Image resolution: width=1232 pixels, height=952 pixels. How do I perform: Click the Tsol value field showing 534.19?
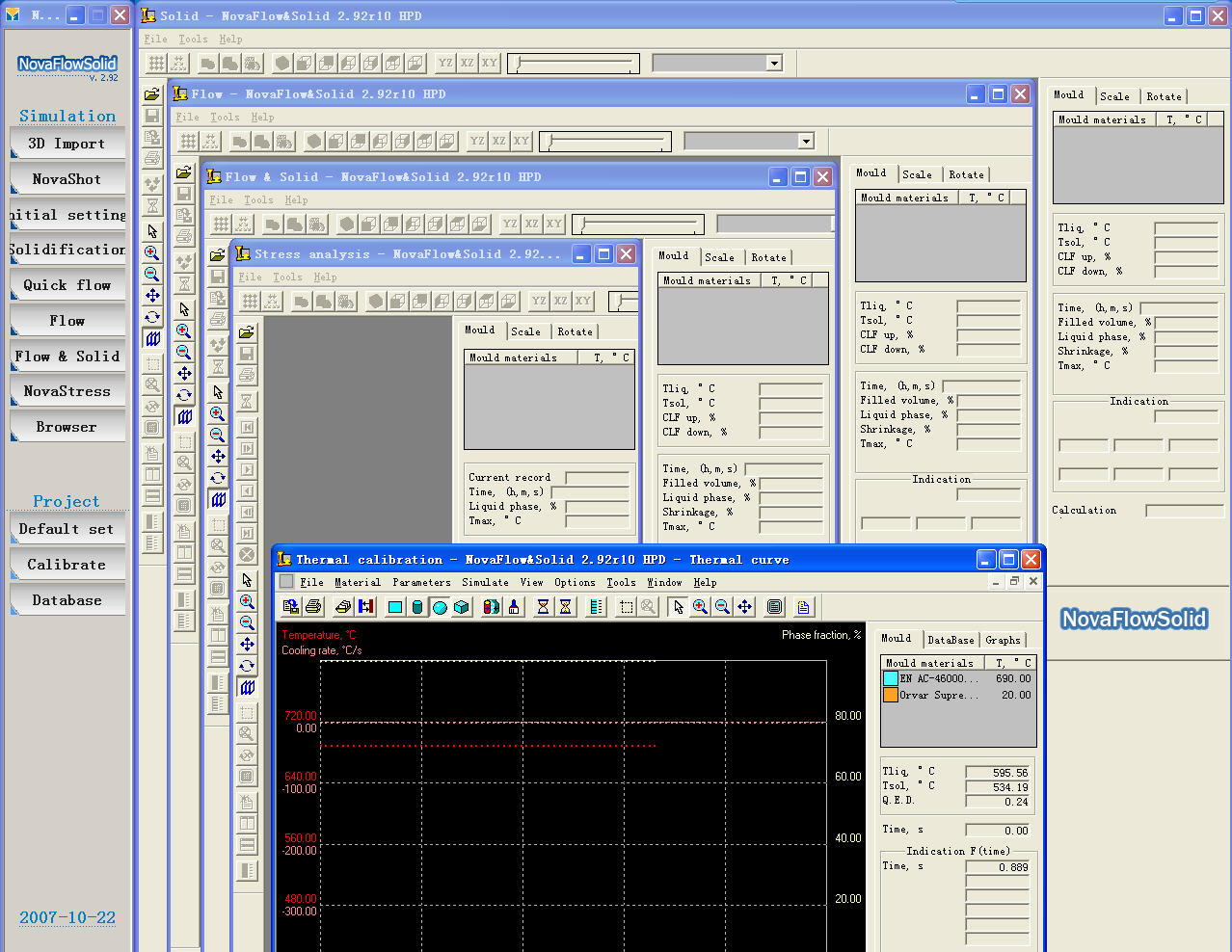[999, 787]
